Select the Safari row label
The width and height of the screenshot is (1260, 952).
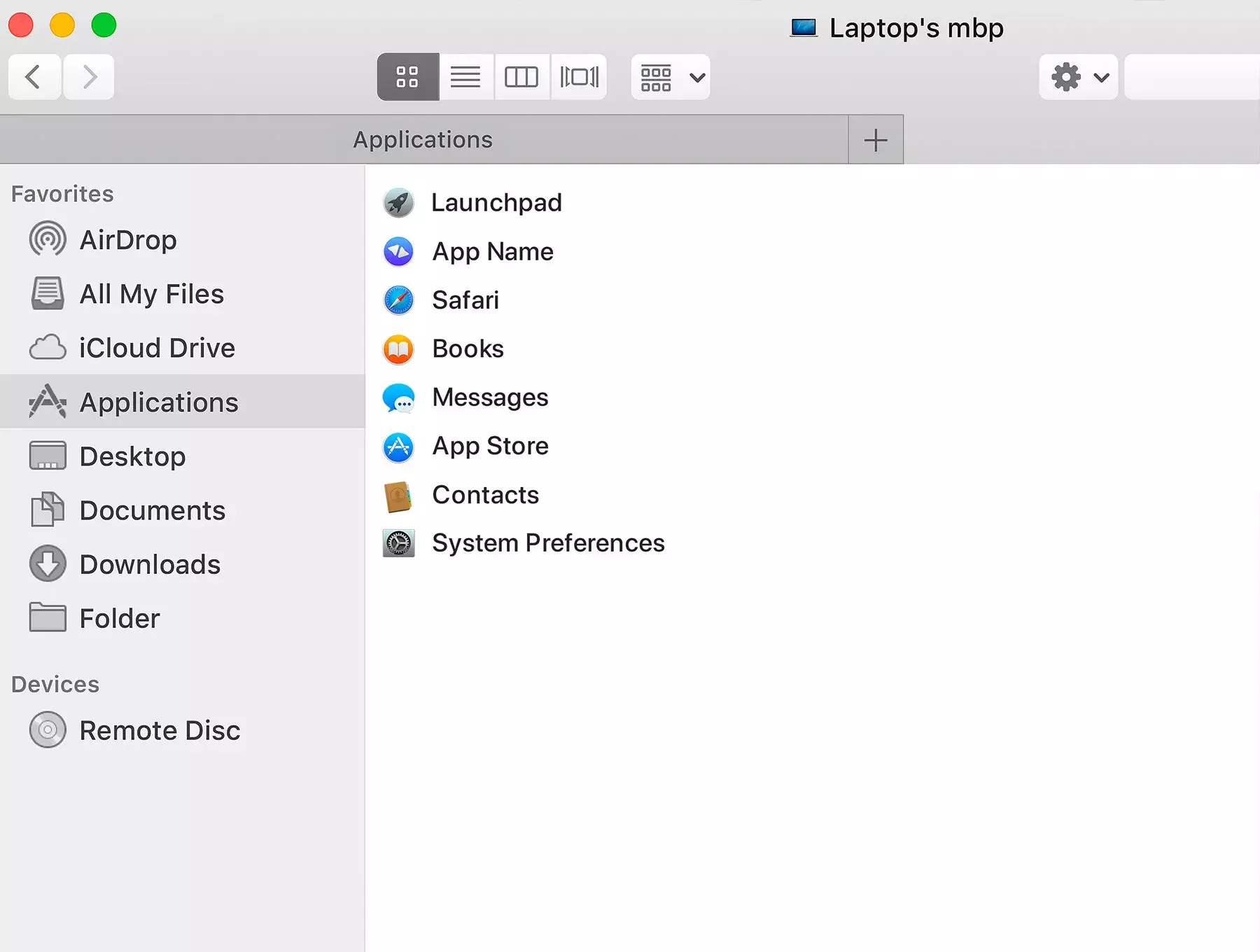[x=465, y=300]
